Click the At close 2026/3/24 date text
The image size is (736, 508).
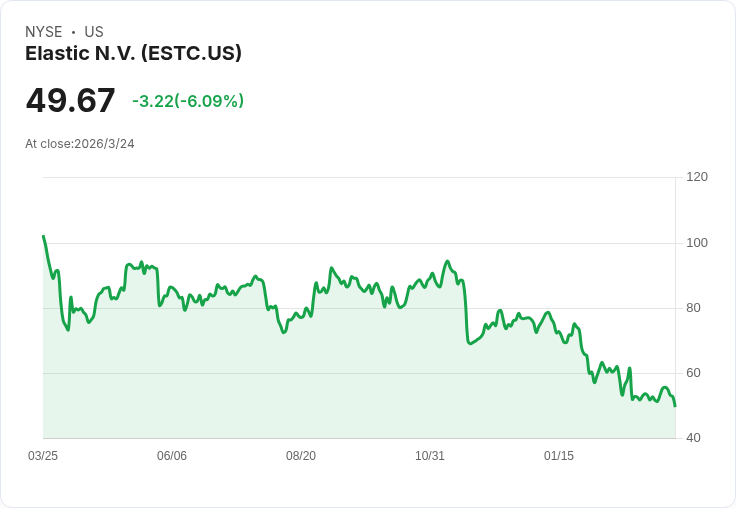(80, 144)
